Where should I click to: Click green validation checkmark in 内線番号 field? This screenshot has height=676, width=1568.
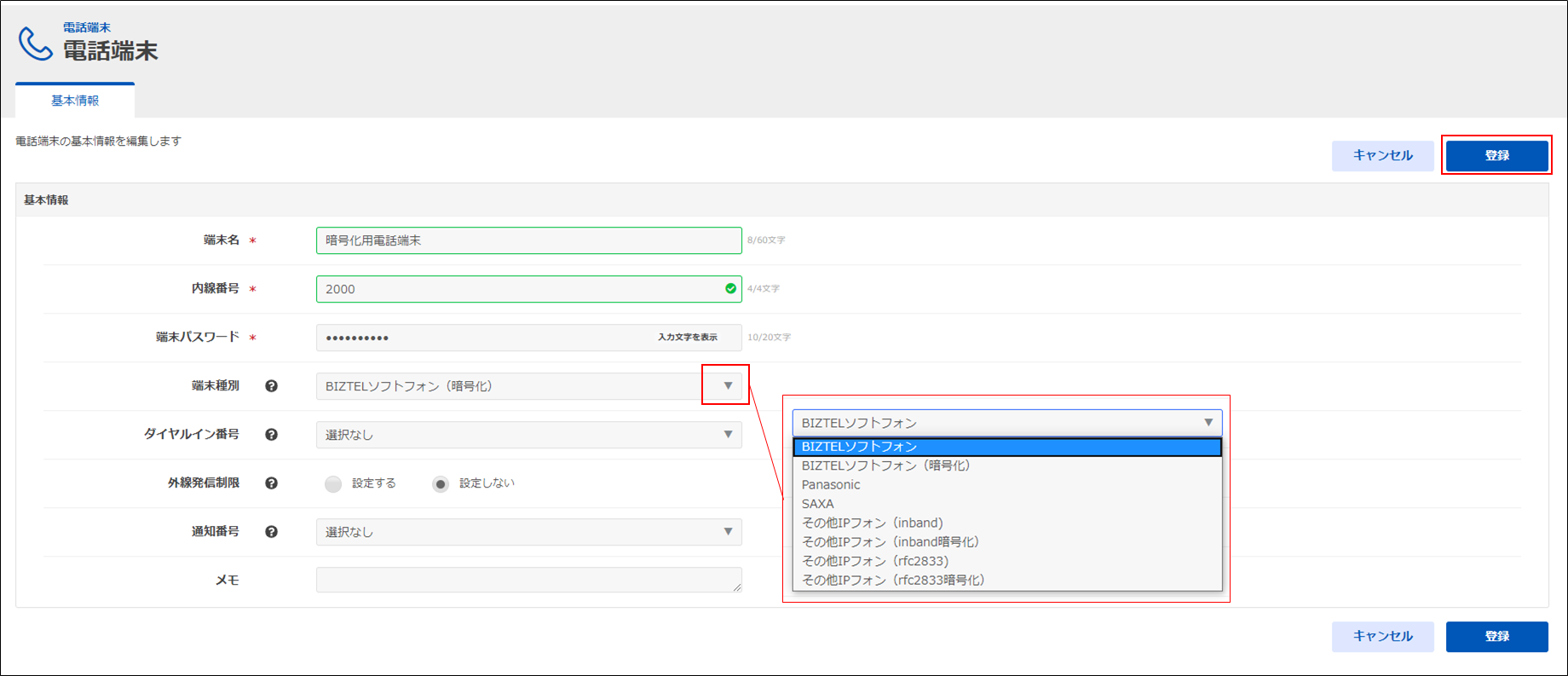tap(730, 289)
